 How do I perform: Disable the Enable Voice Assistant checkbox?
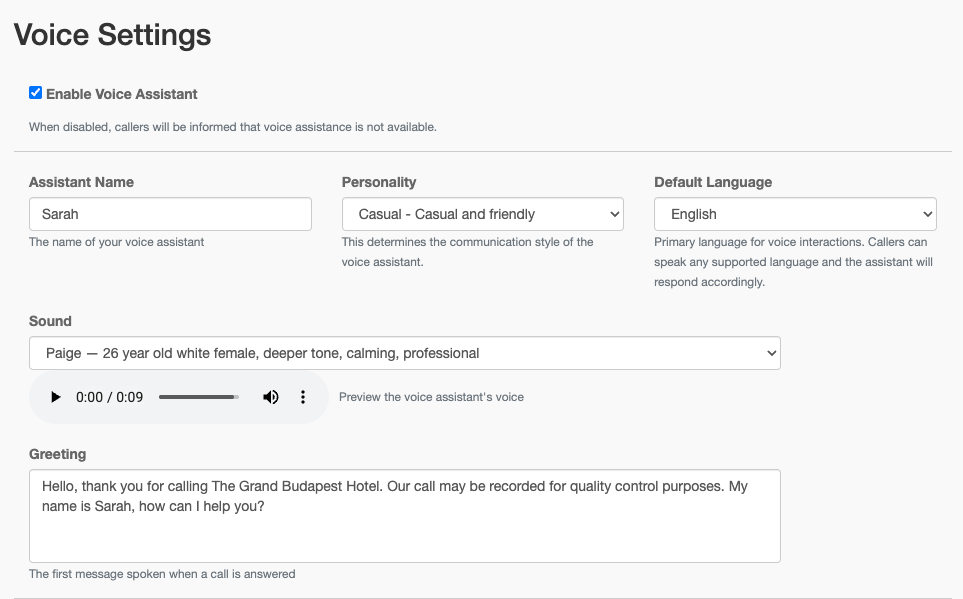tap(36, 93)
